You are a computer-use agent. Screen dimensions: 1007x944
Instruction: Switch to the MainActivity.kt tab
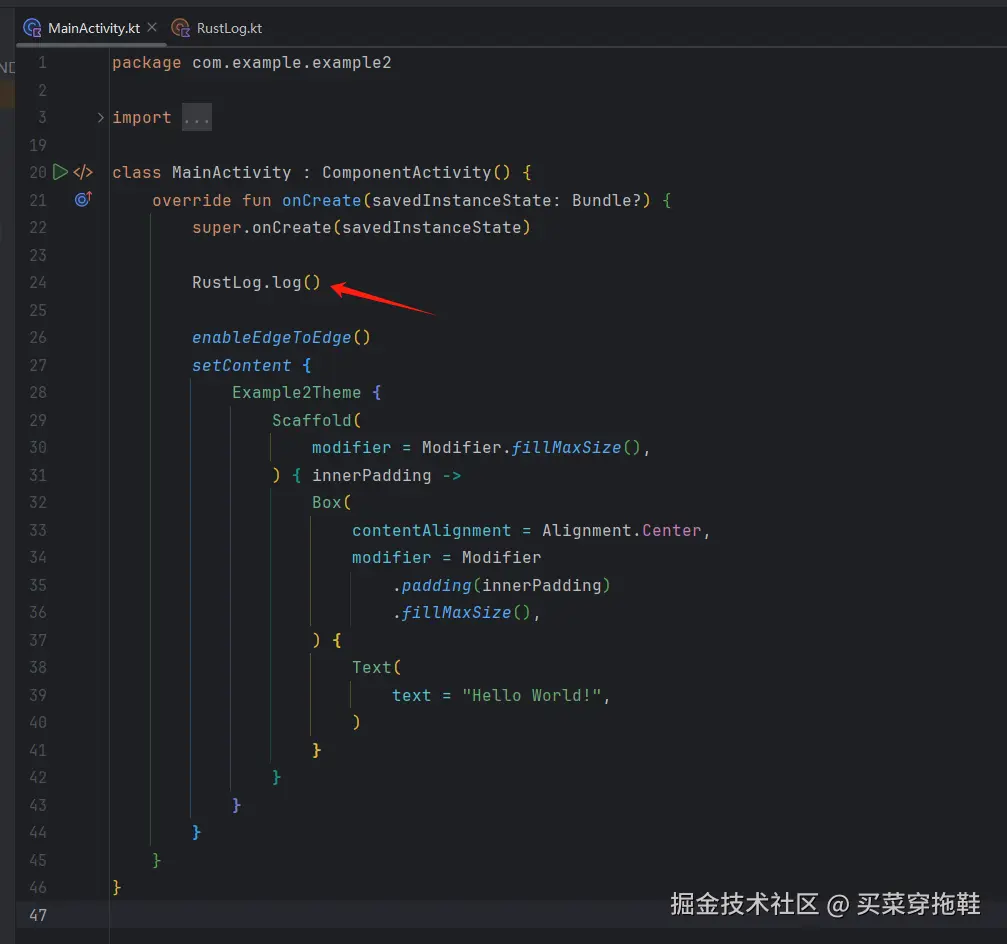coord(93,28)
